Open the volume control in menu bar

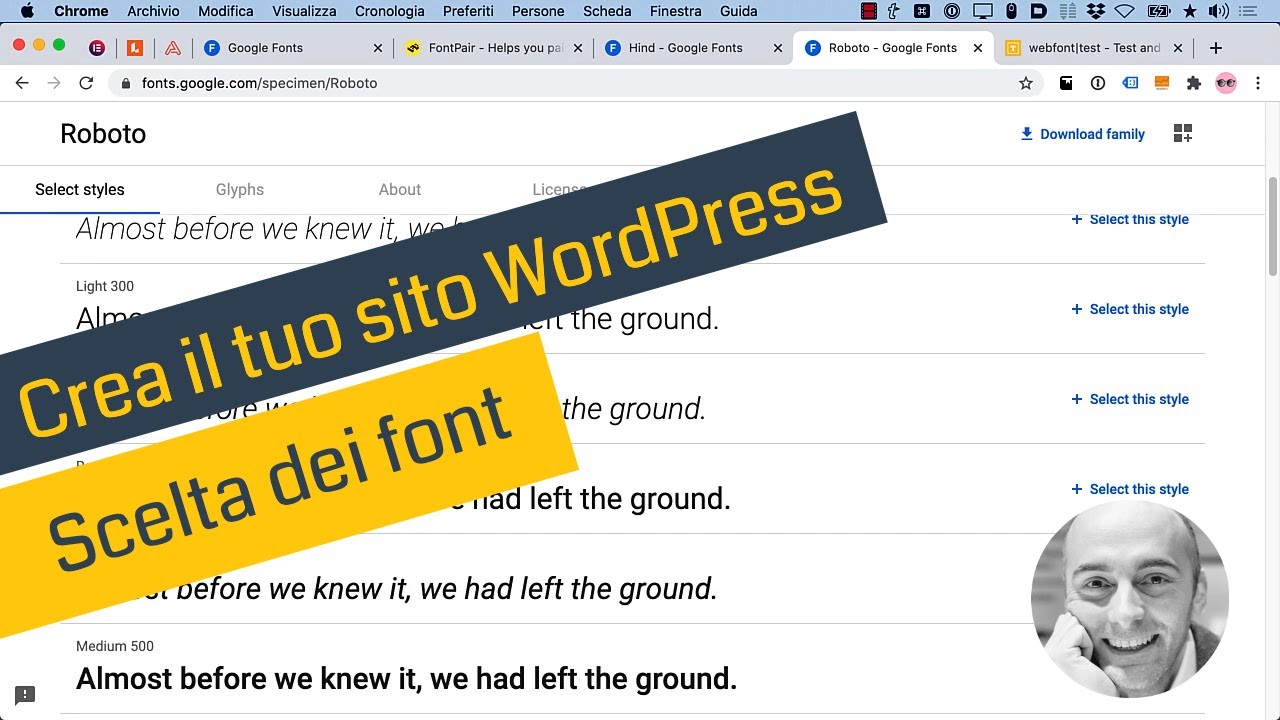pyautogui.click(x=1218, y=11)
